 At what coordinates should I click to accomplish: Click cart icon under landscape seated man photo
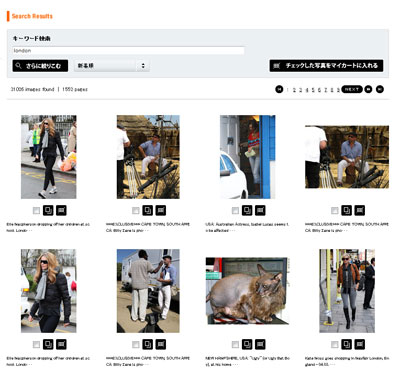359,210
